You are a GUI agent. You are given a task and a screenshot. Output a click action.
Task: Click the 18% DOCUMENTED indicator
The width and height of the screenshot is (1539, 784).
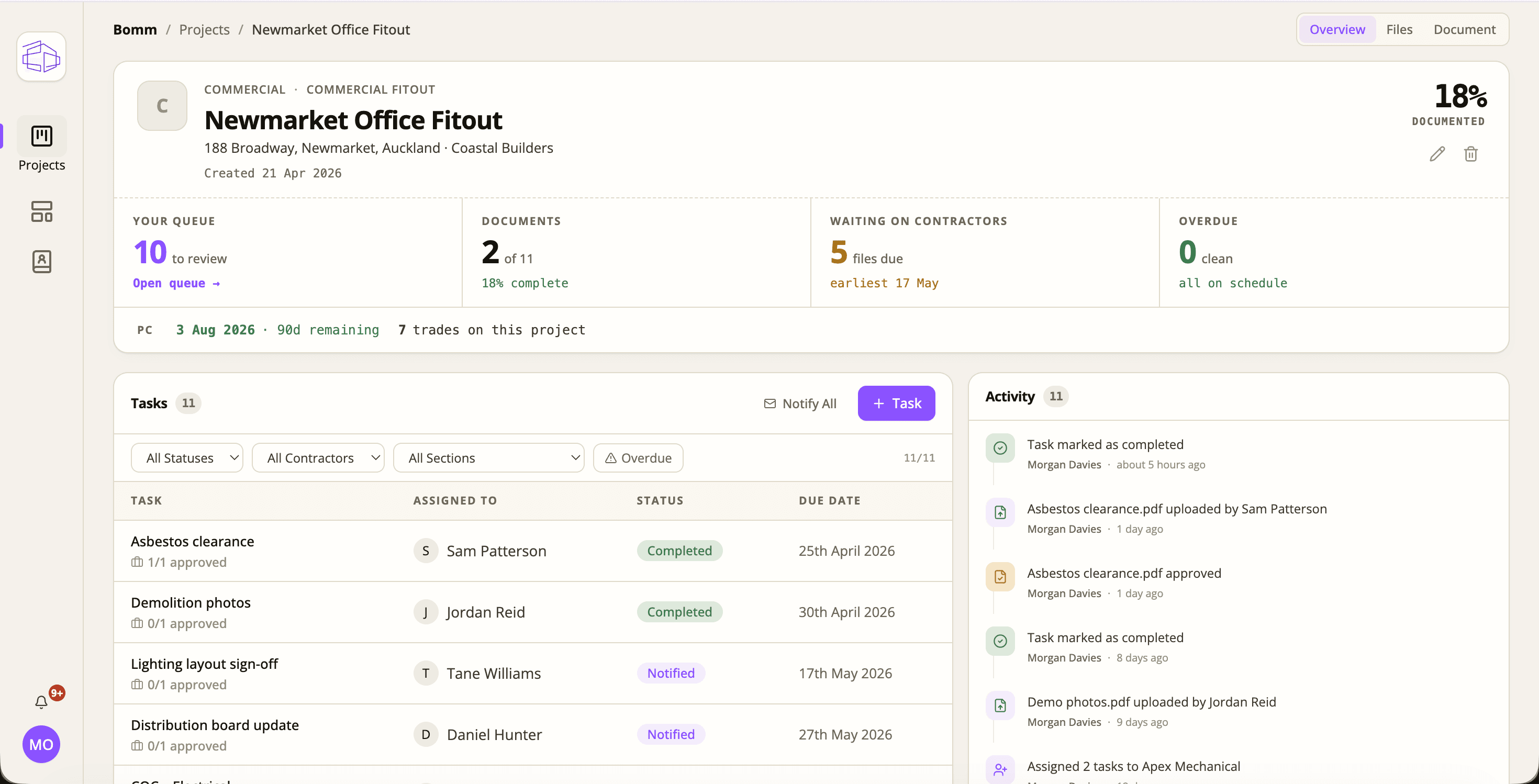click(x=1449, y=105)
